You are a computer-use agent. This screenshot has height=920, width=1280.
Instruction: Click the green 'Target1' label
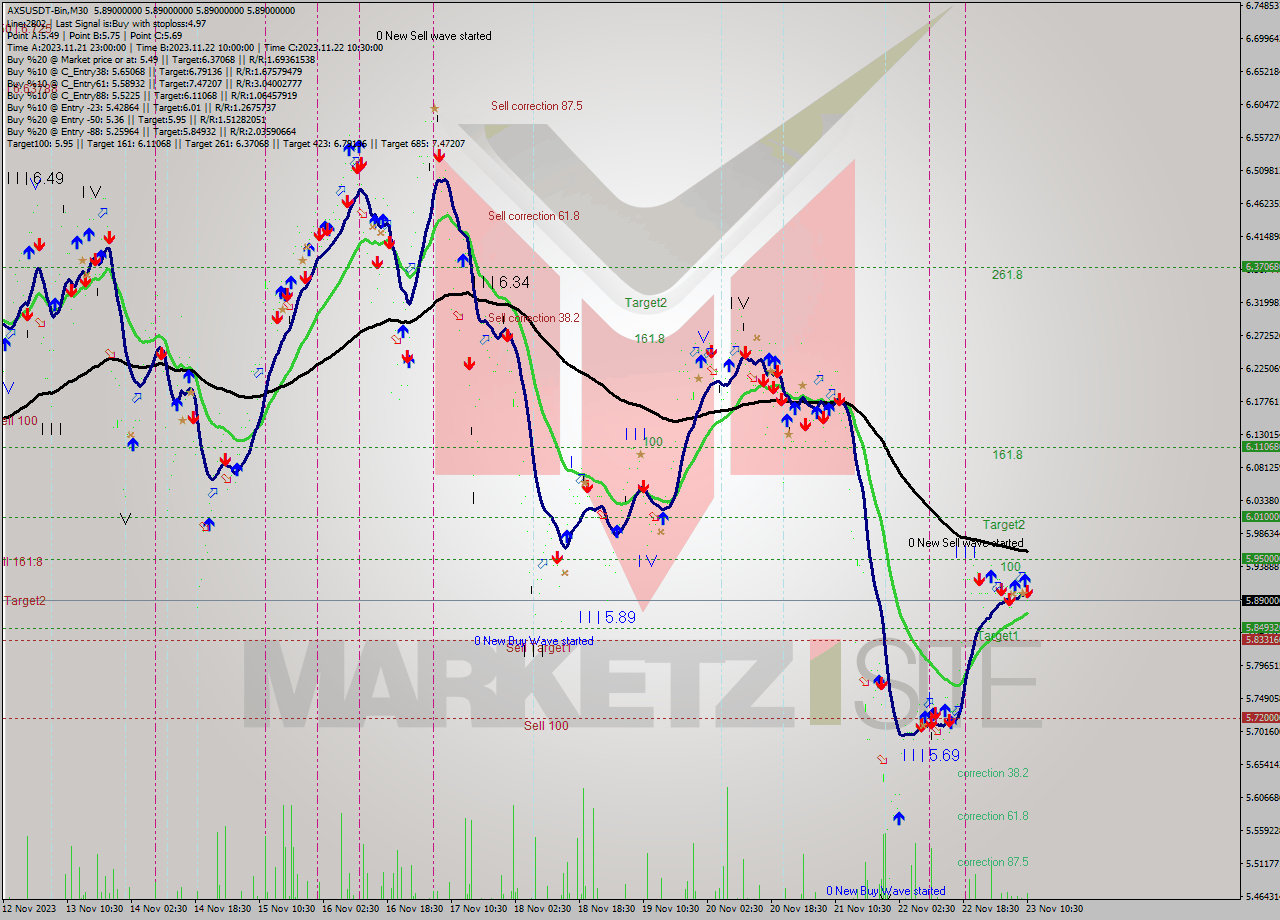click(x=999, y=636)
